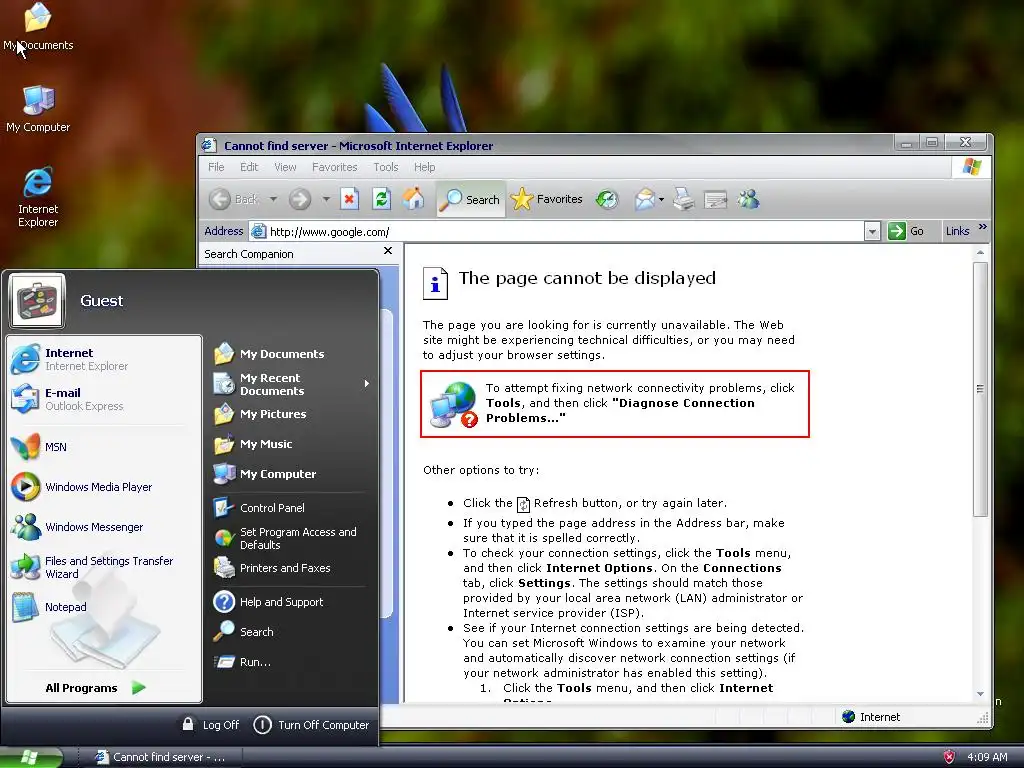Screen dimensions: 1024x768
Task: Expand Back history dropdown arrow
Action: [273, 199]
